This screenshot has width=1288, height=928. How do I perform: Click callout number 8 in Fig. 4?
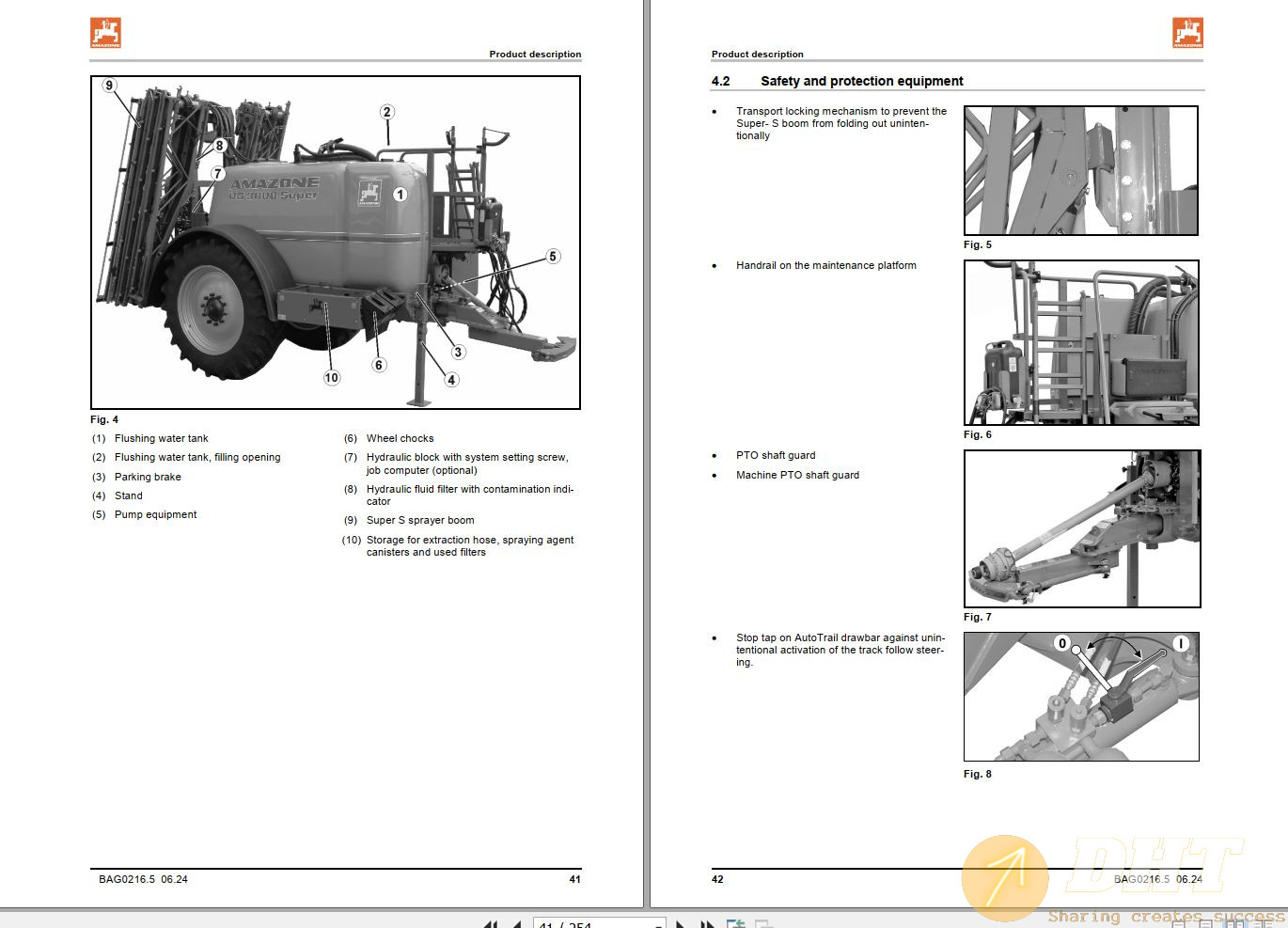coord(219,146)
